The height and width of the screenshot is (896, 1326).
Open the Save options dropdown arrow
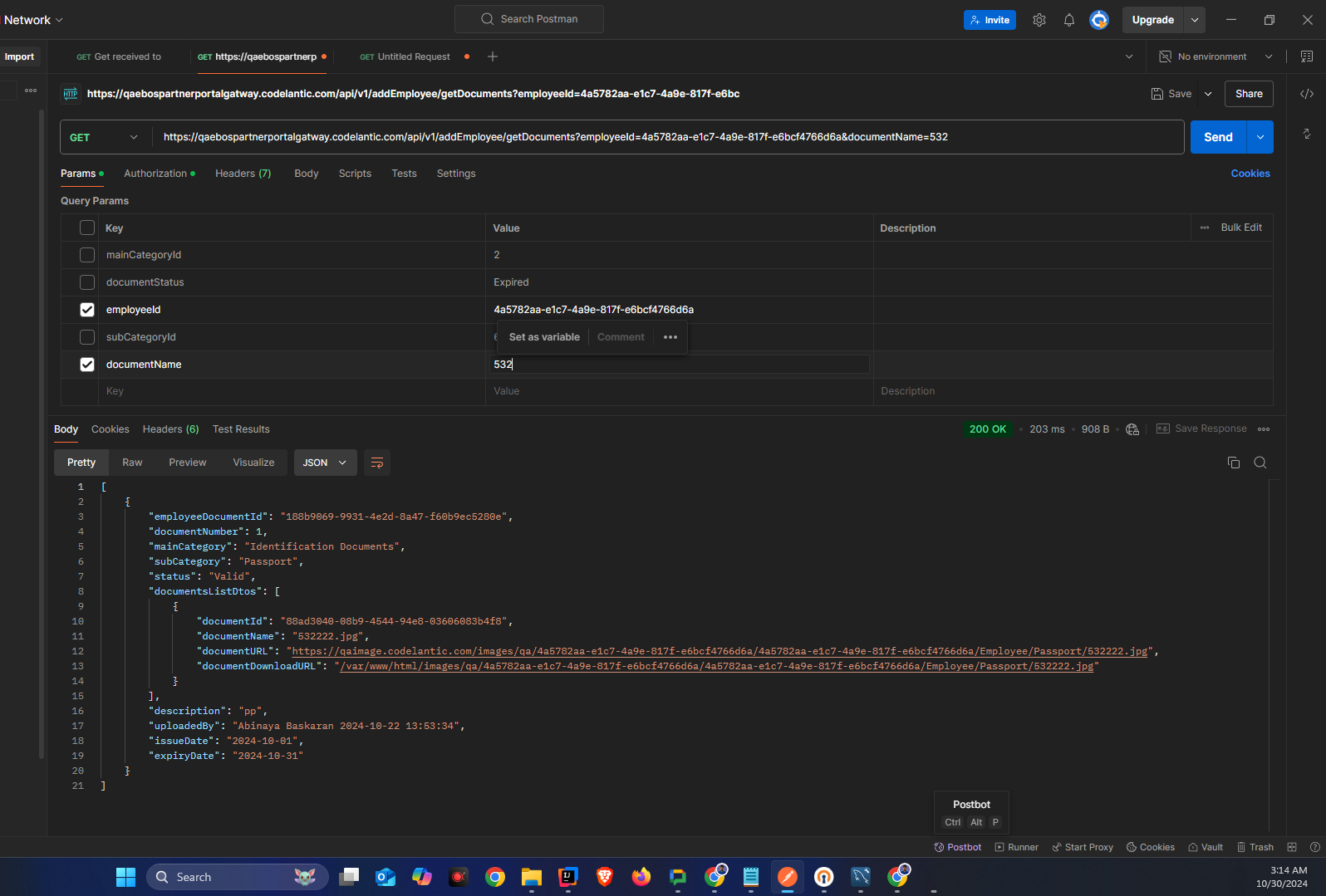coord(1208,94)
